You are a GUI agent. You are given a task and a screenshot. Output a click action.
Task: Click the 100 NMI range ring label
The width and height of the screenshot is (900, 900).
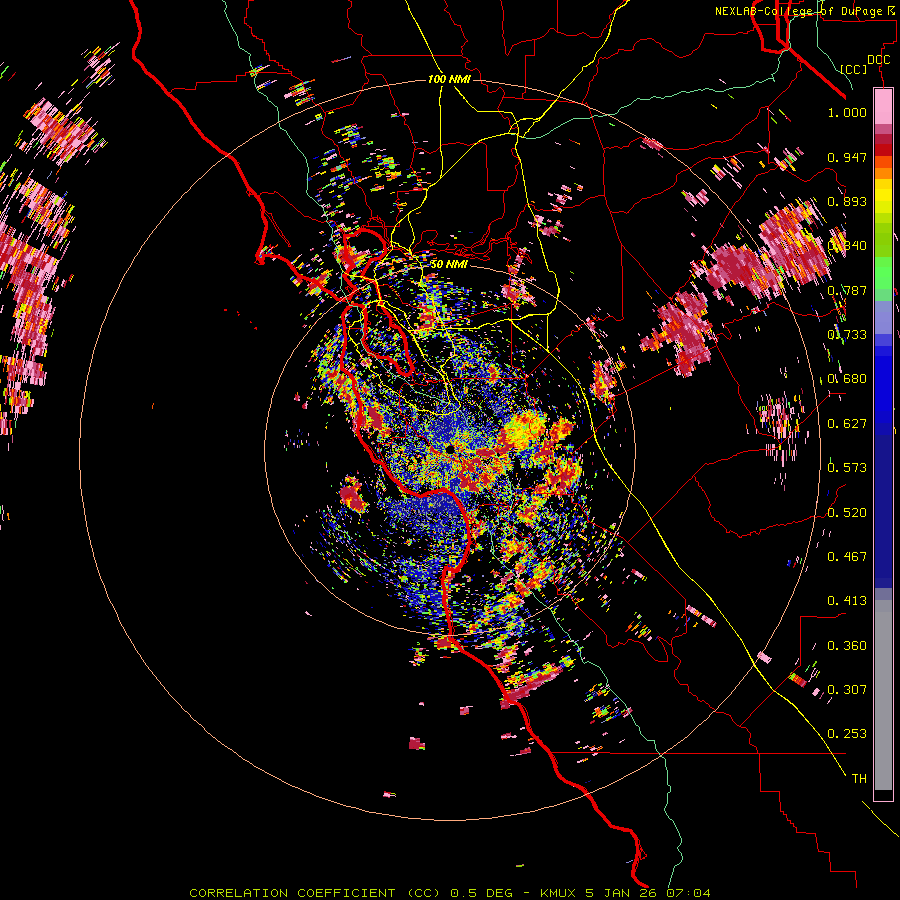pyautogui.click(x=449, y=79)
